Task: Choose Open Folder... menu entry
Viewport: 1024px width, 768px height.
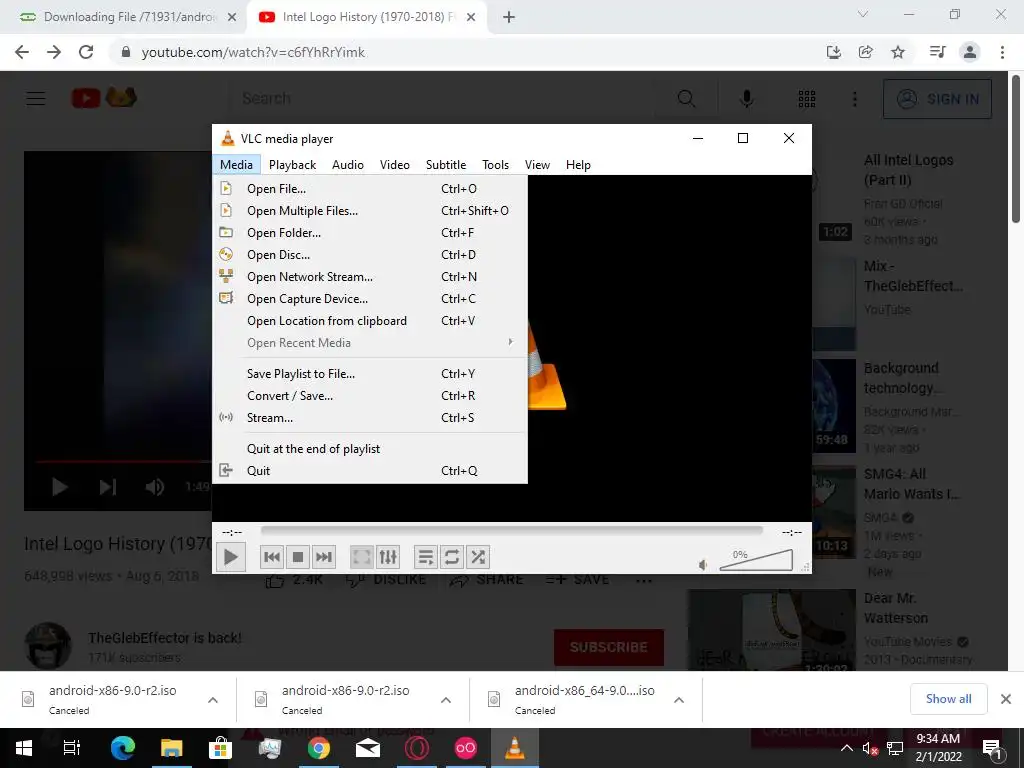Action: tap(370, 233)
